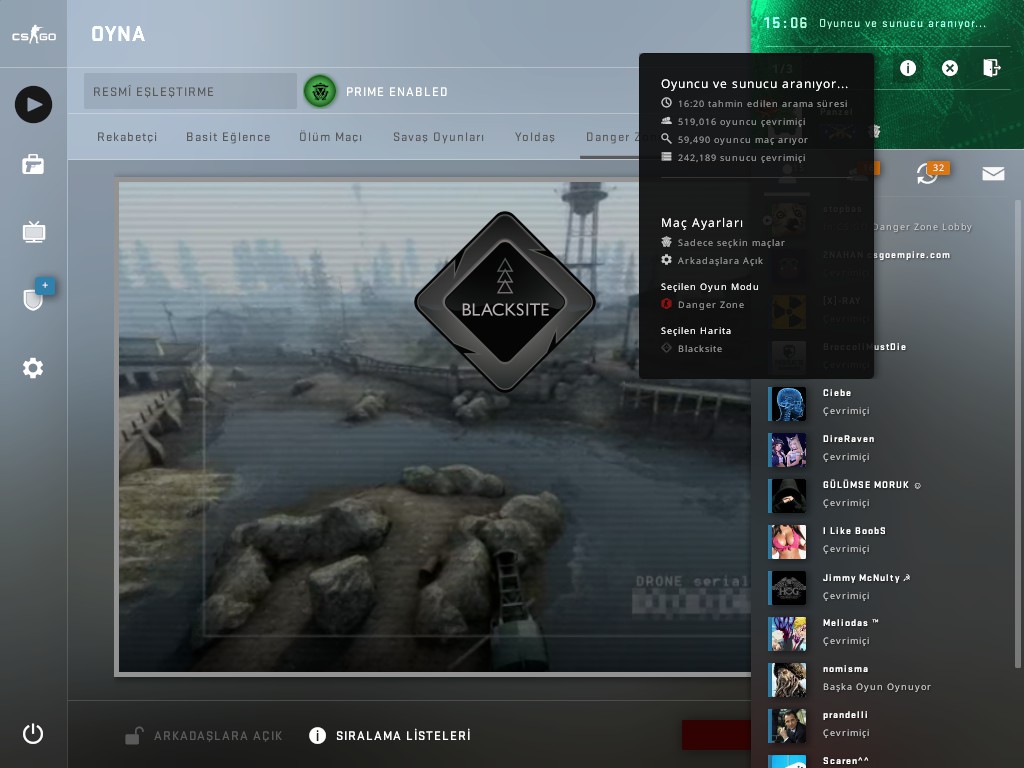Viewport: 1024px width, 768px height.
Task: Click the friends list scrollbar
Action: 1017,434
